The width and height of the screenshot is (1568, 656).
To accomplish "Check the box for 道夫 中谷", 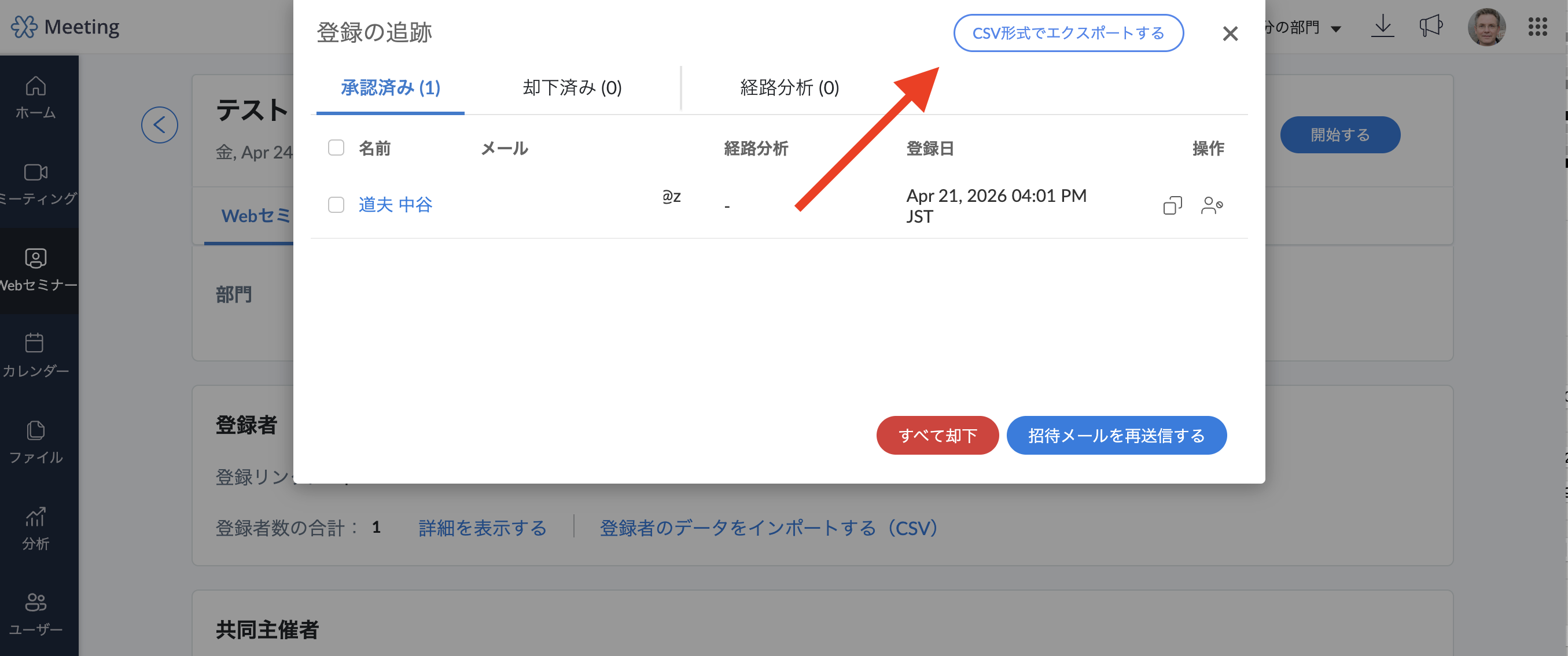I will tap(336, 205).
